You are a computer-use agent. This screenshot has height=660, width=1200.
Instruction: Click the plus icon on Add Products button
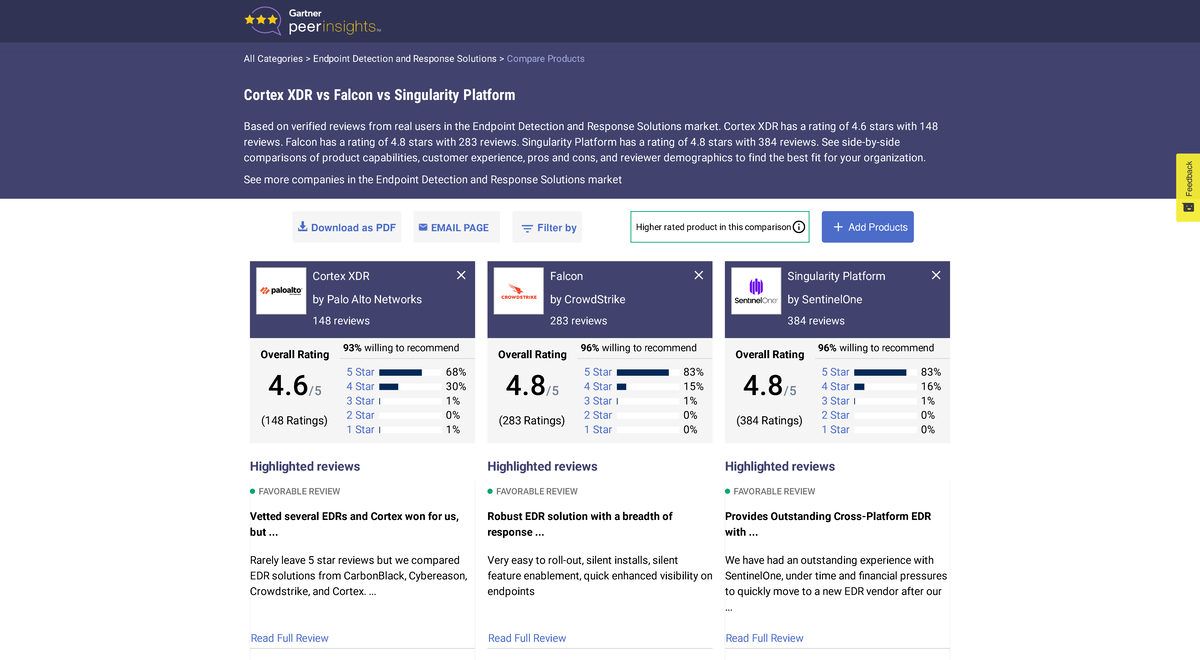coord(836,227)
